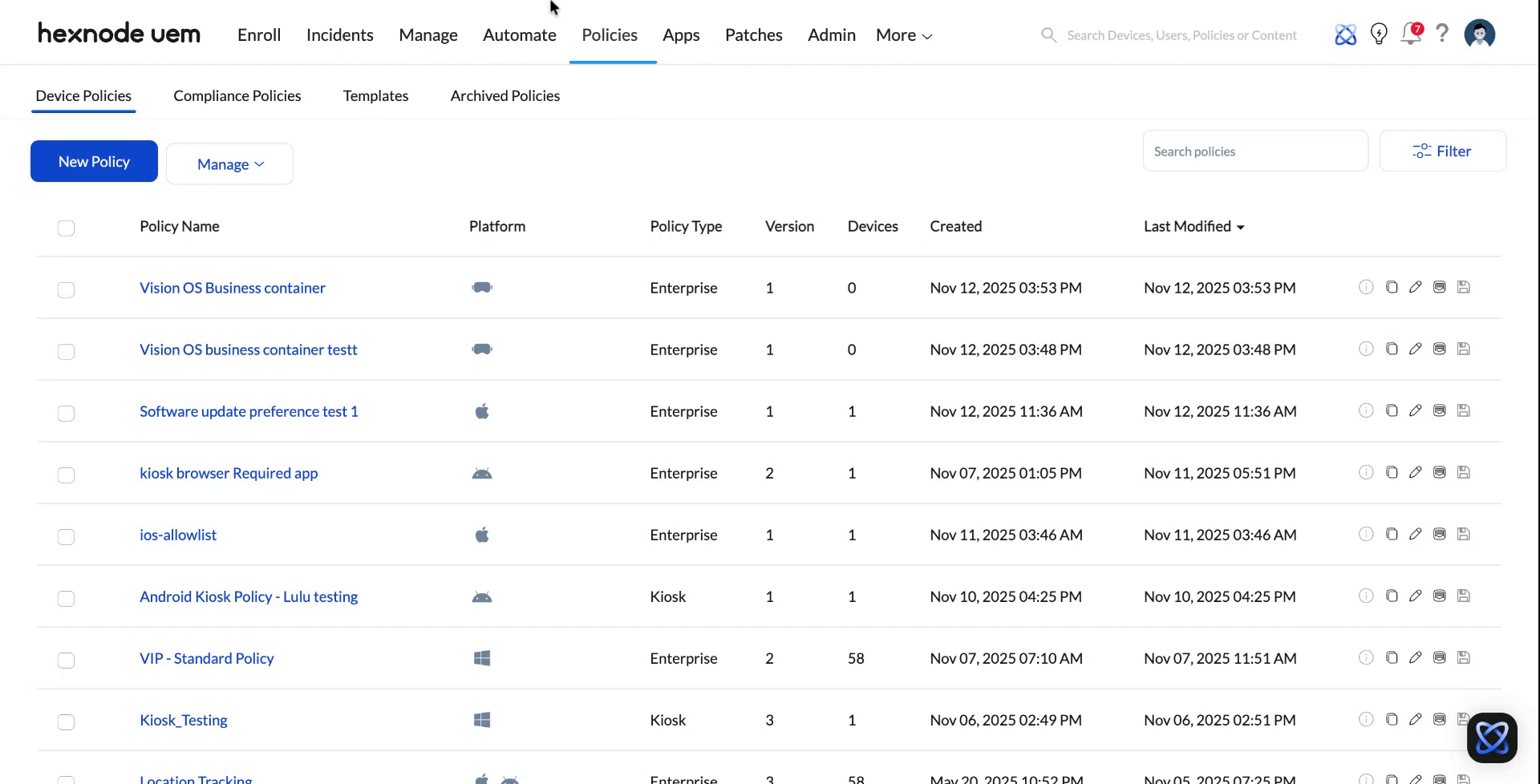Select the Android Kiosk Policy - Lulu testing checkbox
The image size is (1540, 784).
click(x=66, y=599)
